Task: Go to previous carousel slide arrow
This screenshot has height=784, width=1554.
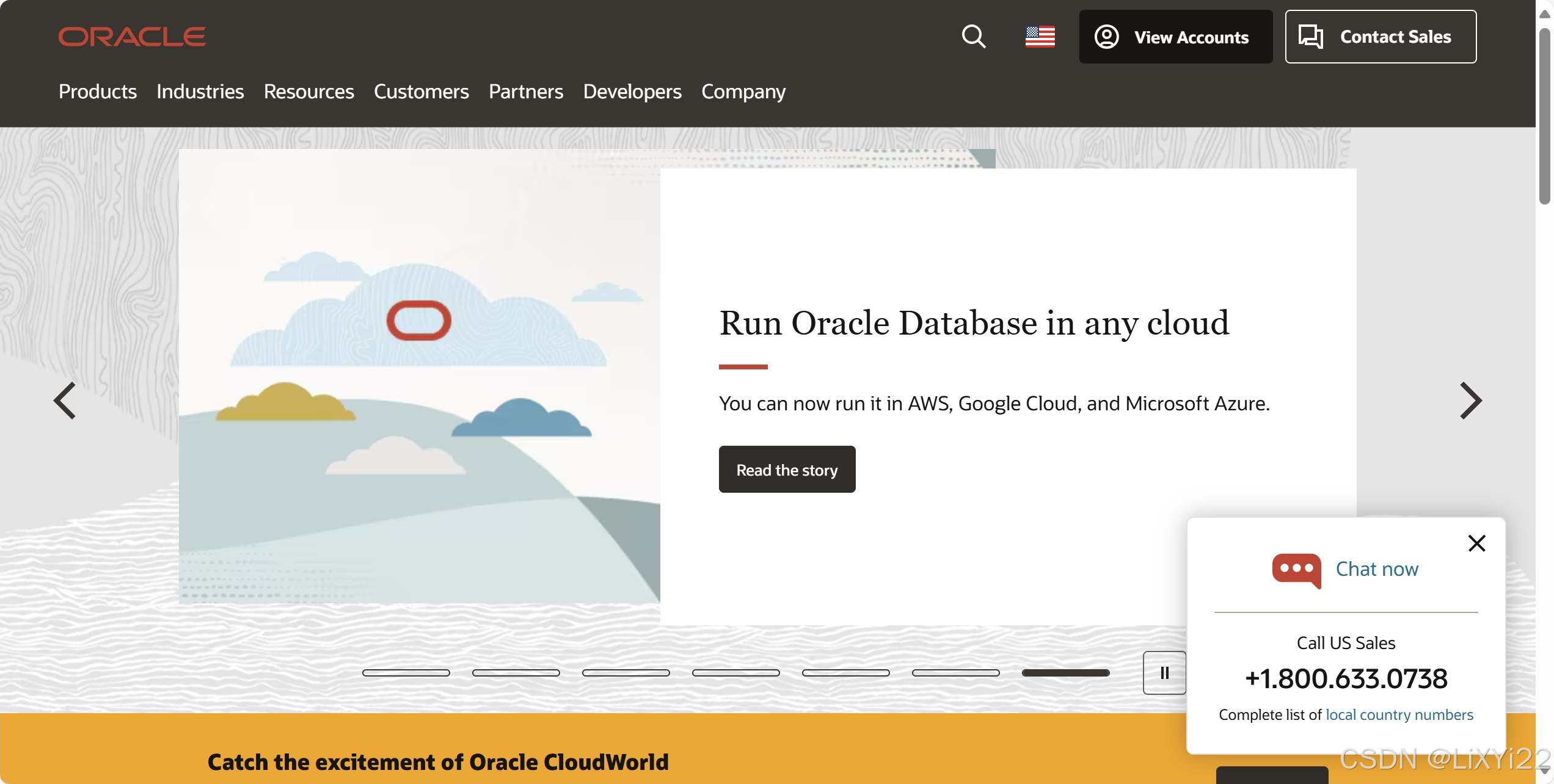Action: point(65,401)
